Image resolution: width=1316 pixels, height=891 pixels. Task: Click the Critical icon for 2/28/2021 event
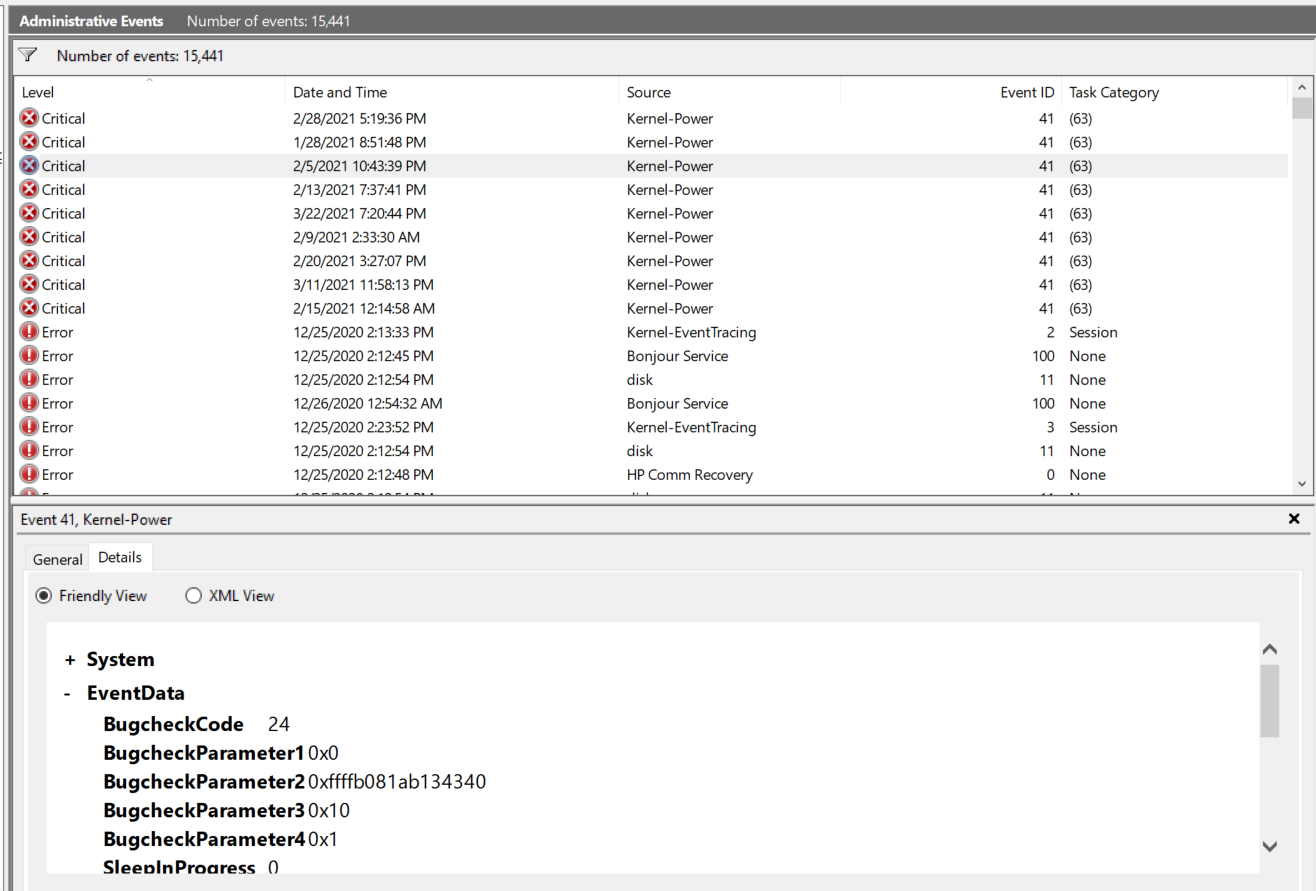29,118
